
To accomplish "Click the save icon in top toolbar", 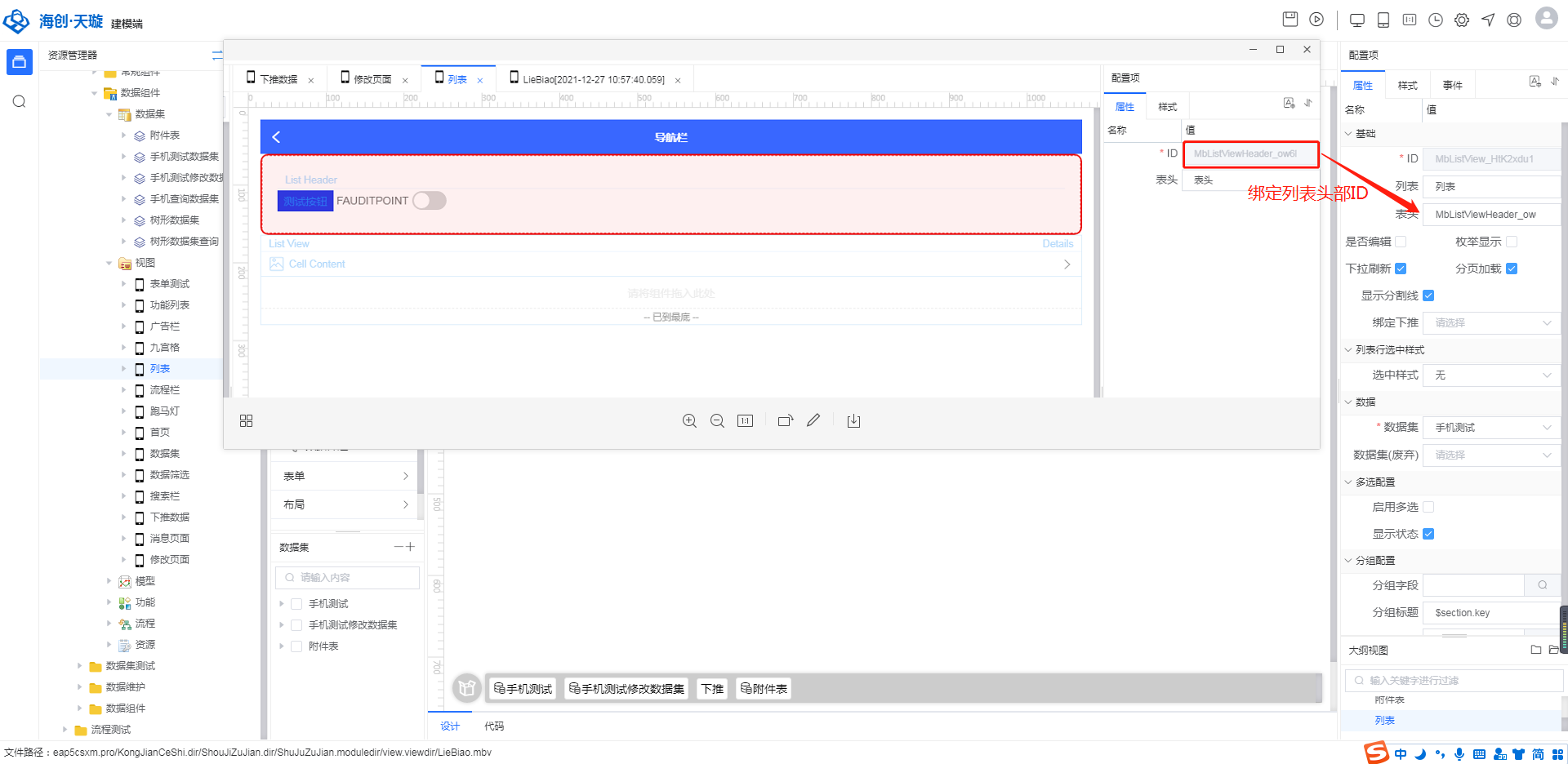I will [1290, 20].
